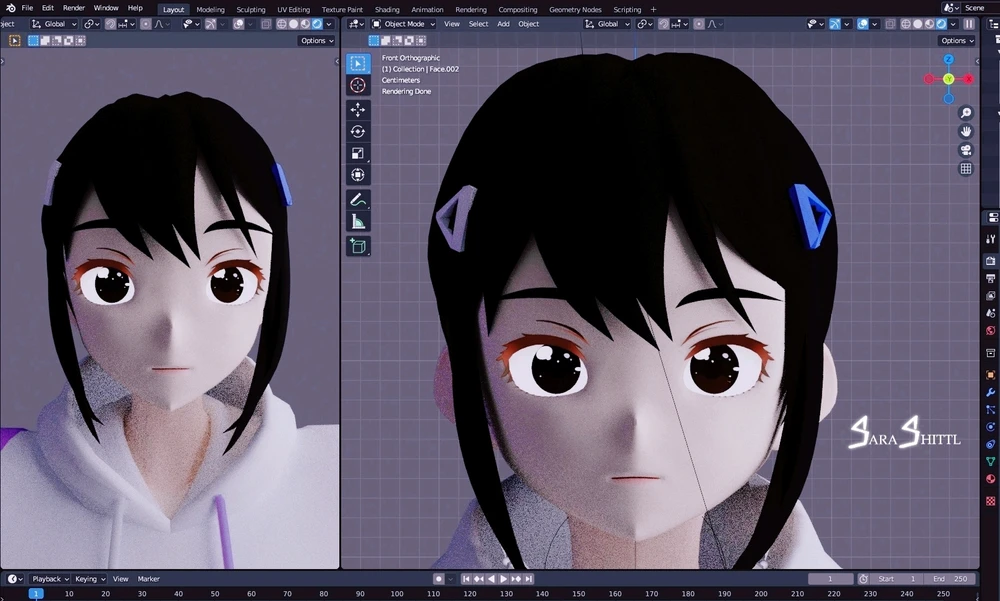The width and height of the screenshot is (1000, 601).
Task: Choose the Measure tool
Action: click(358, 222)
